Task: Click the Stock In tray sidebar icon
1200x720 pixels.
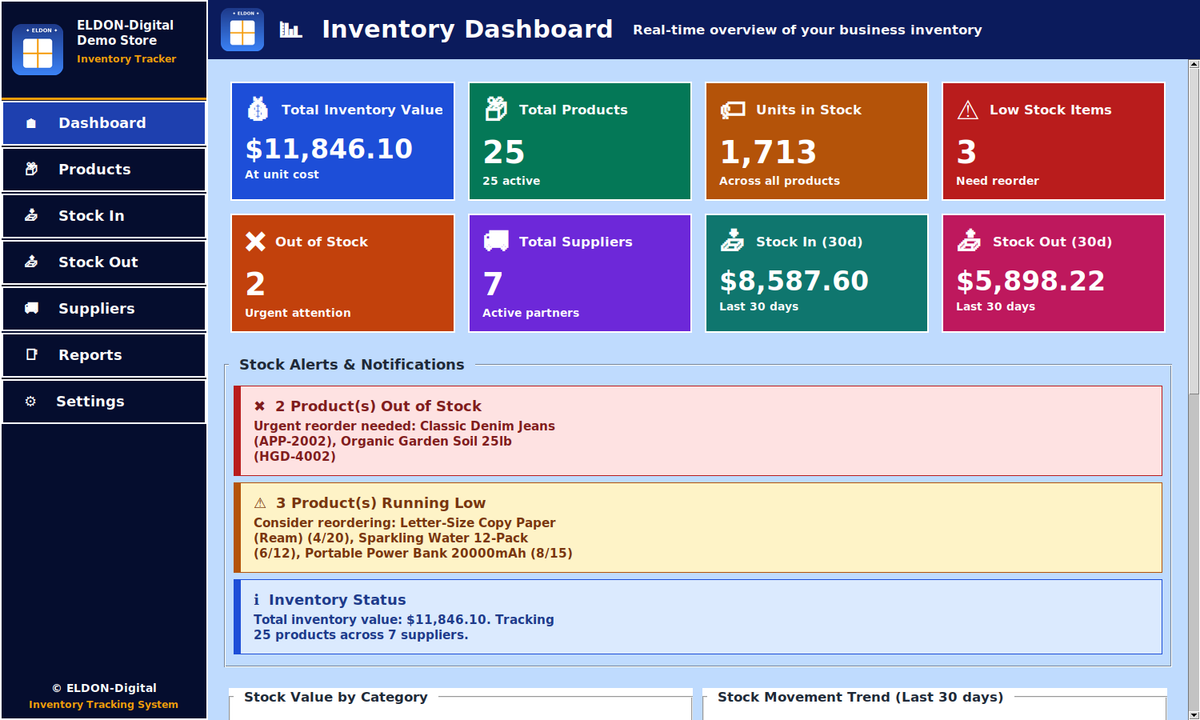Action: coord(31,216)
